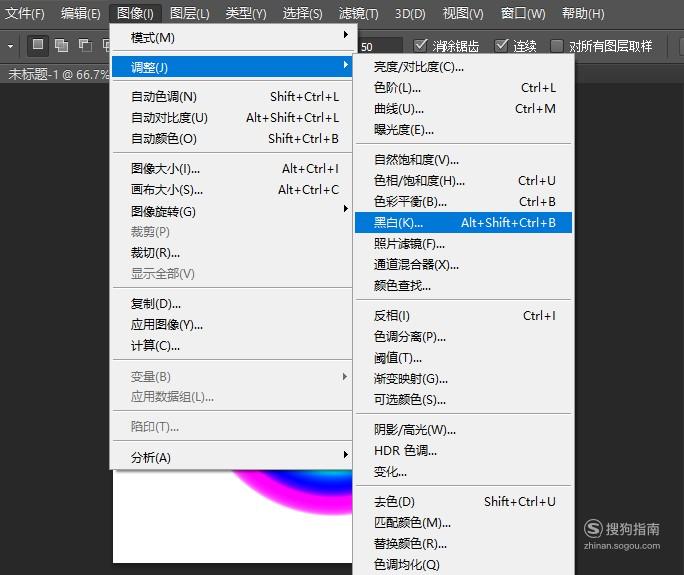
Task: Open the 文件(F) menu
Action: [24, 14]
